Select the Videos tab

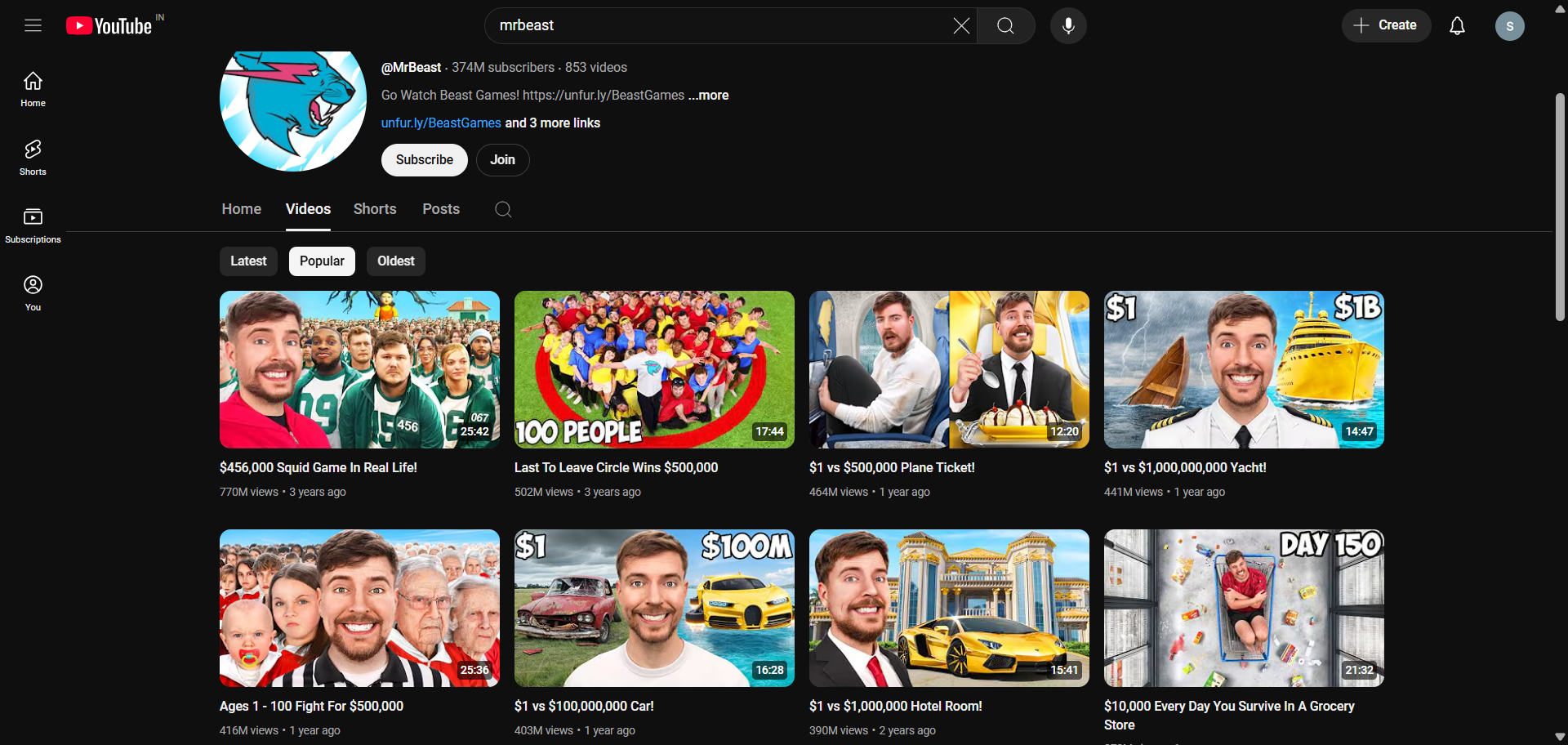pos(308,209)
